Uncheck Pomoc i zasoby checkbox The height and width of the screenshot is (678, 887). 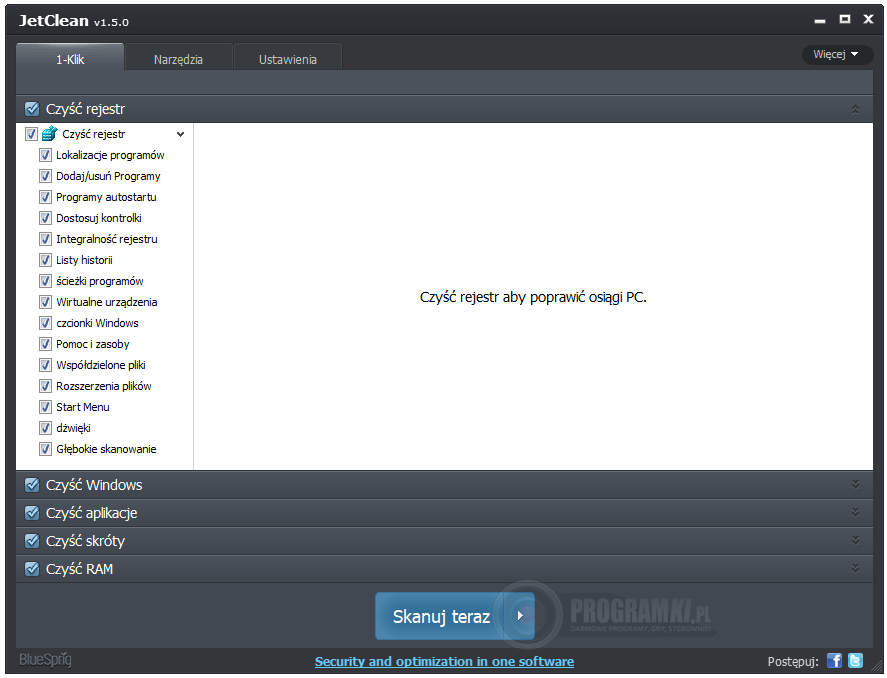(45, 344)
